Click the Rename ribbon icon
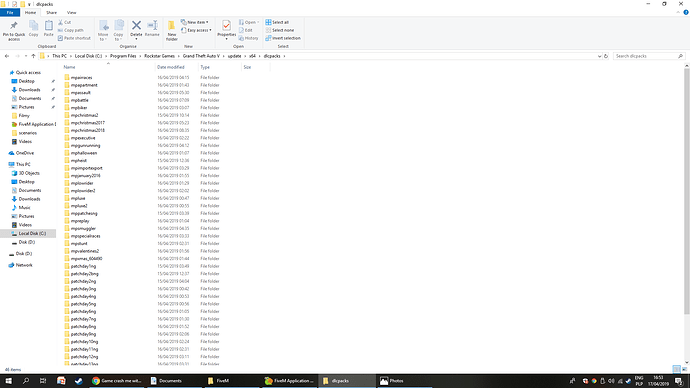 click(152, 26)
